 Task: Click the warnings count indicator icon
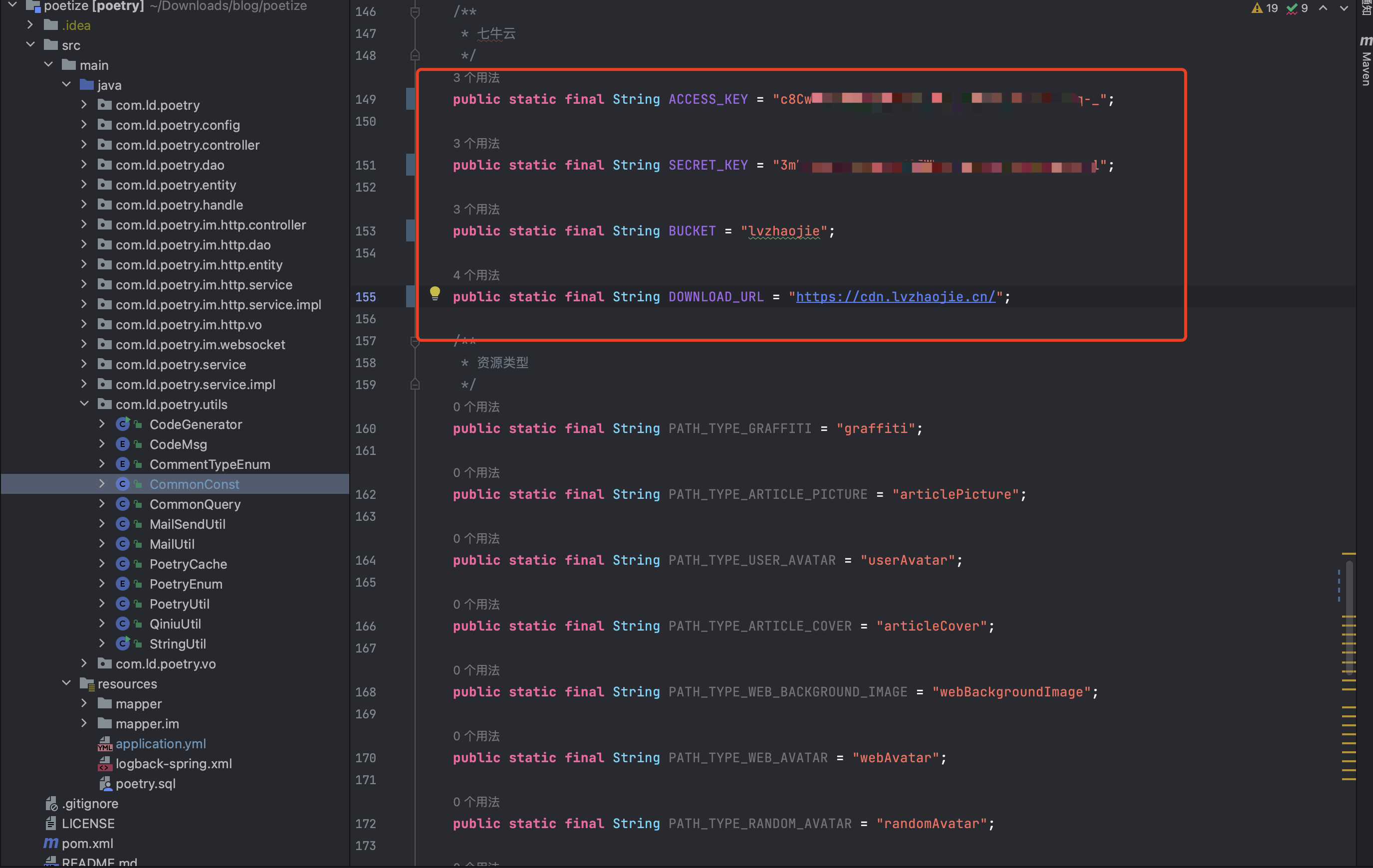tap(1257, 8)
